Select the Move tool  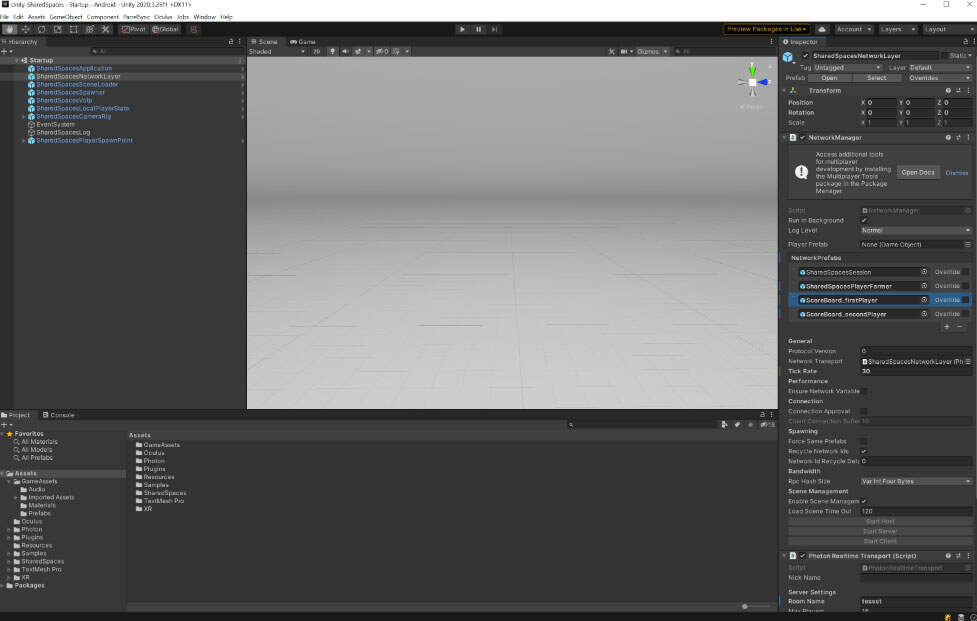tap(25, 29)
